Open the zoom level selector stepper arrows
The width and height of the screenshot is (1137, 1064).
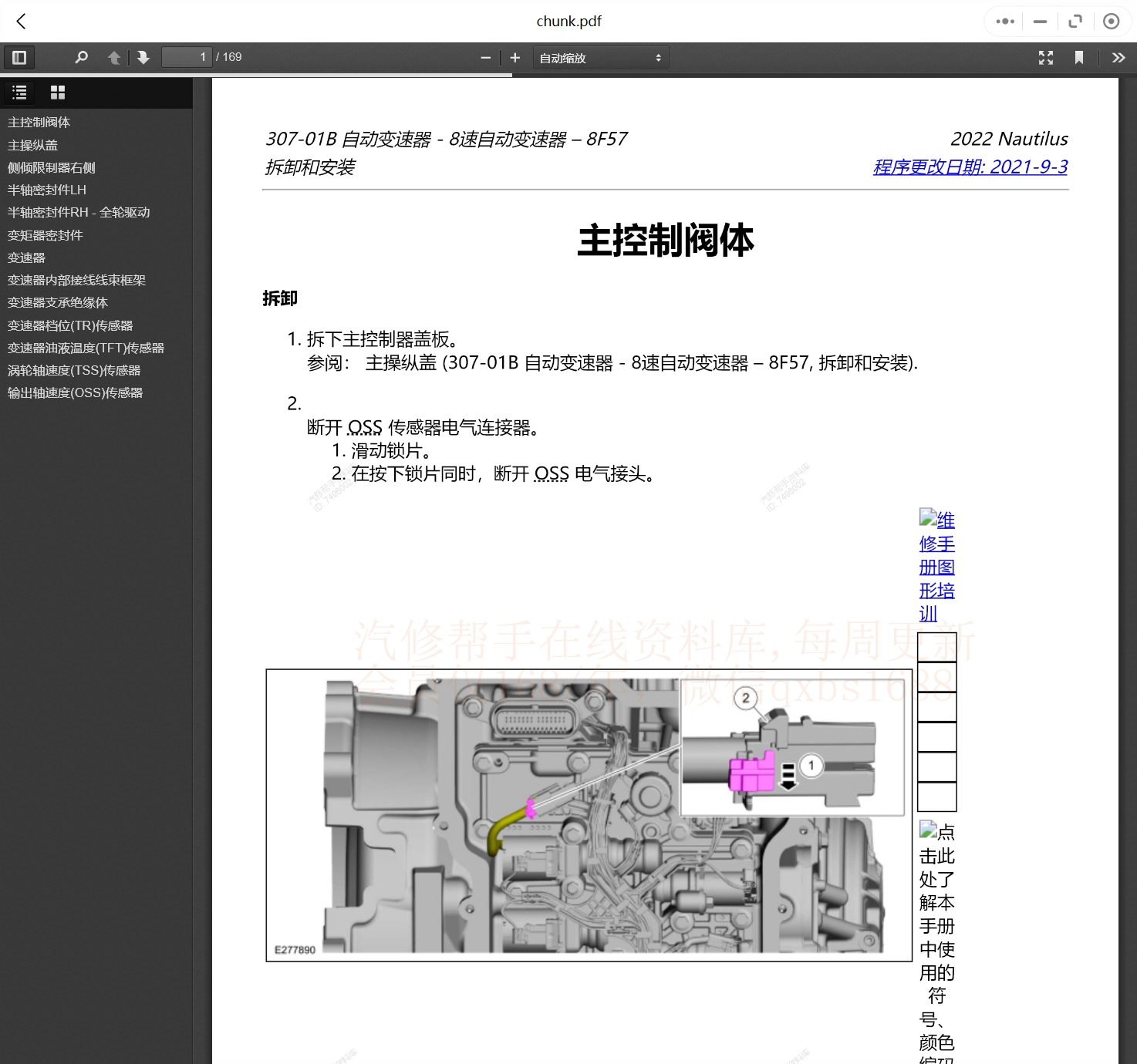pyautogui.click(x=657, y=57)
